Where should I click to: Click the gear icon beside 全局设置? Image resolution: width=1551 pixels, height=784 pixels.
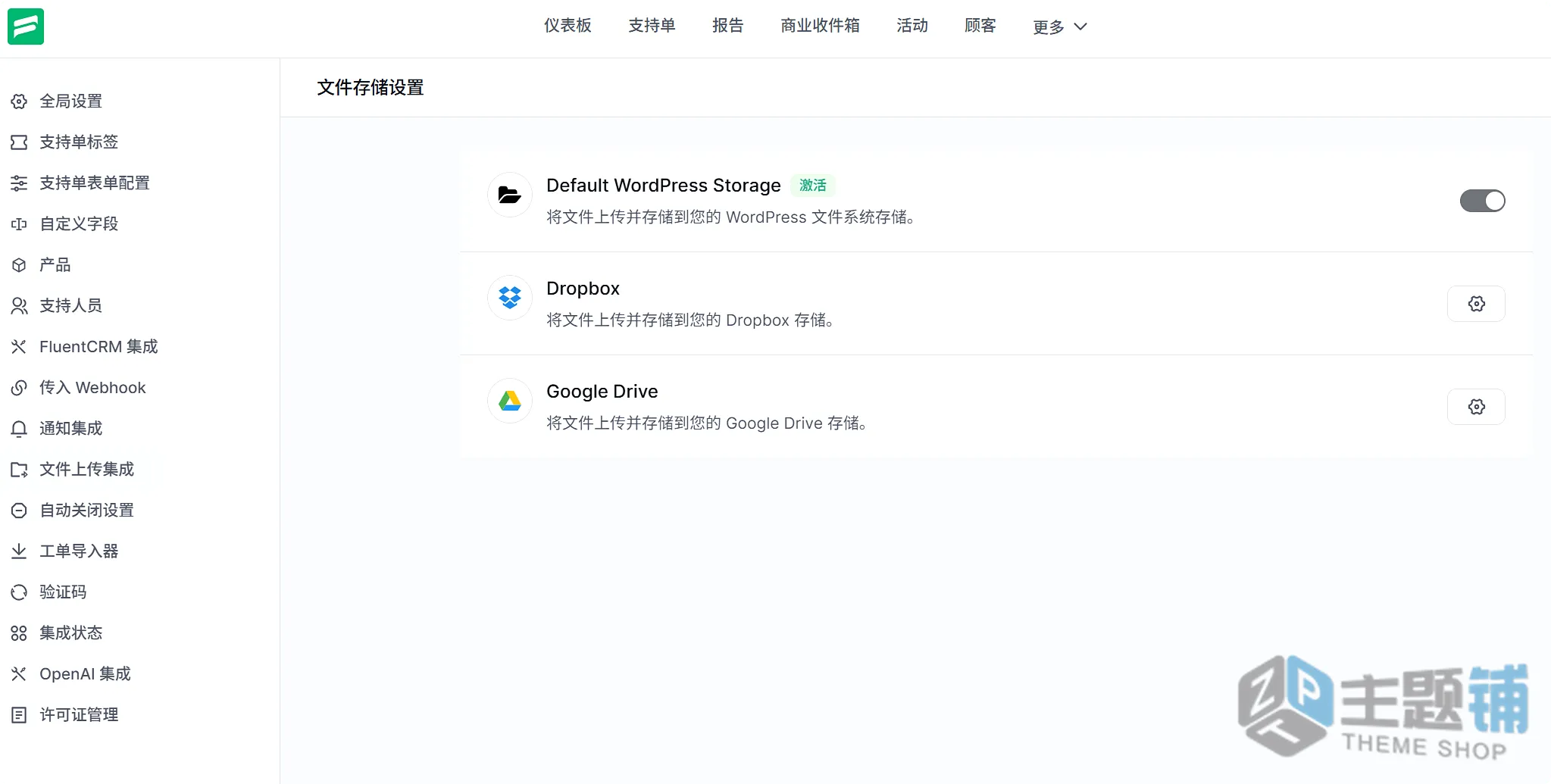click(x=19, y=102)
